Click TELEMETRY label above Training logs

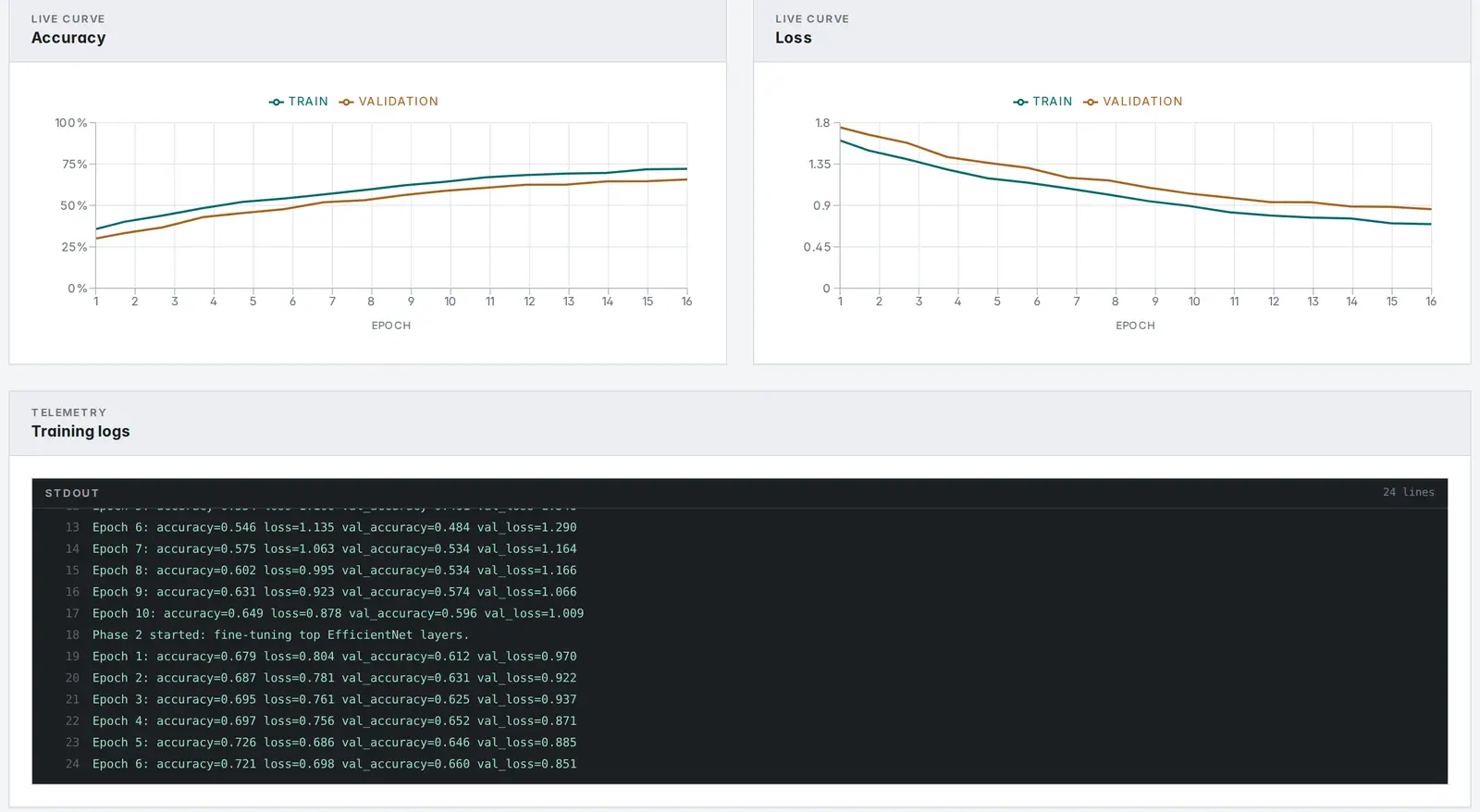[68, 412]
